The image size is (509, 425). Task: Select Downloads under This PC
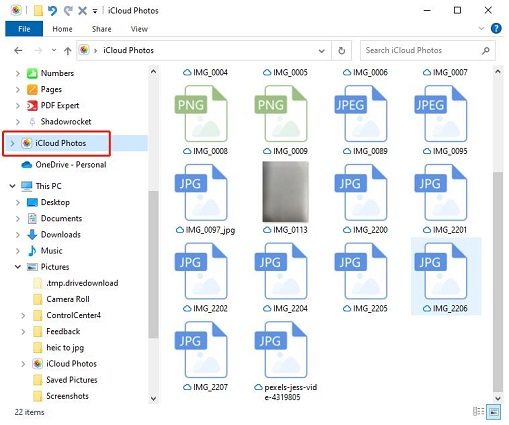pos(60,235)
